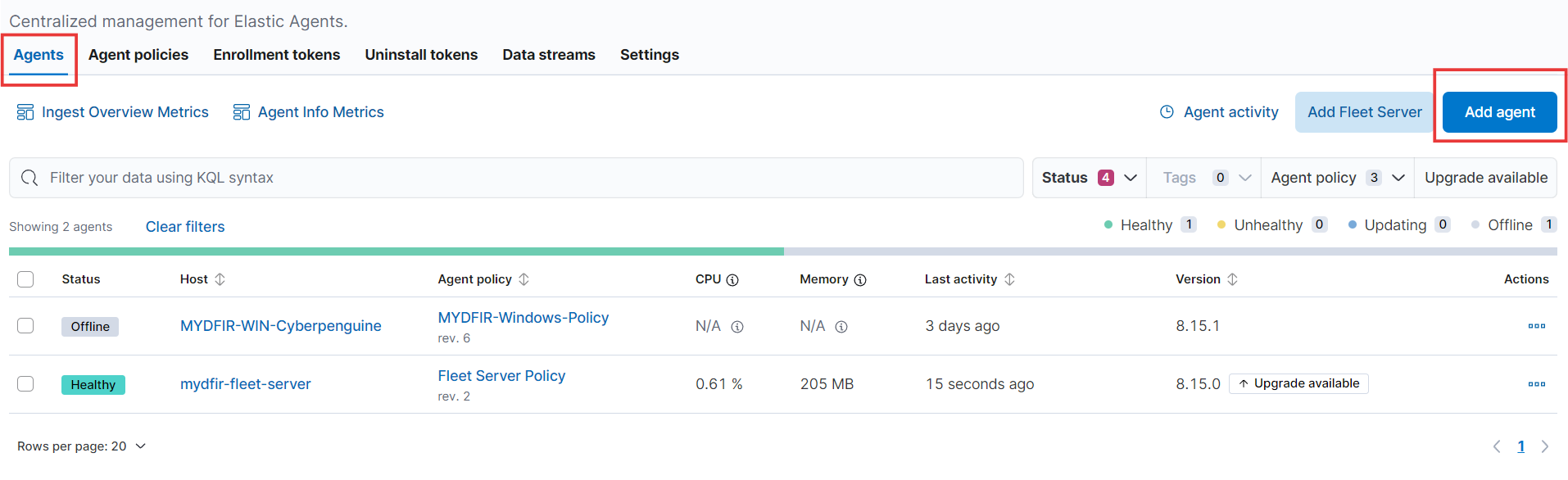Go to previous page arrow
Viewport: 1568px width, 480px height.
pos(1497,446)
